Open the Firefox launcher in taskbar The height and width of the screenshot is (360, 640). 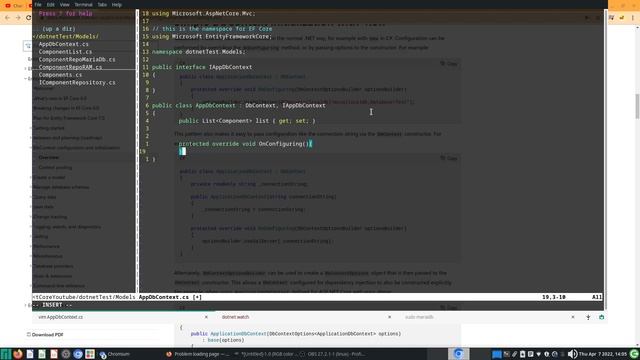18,354
